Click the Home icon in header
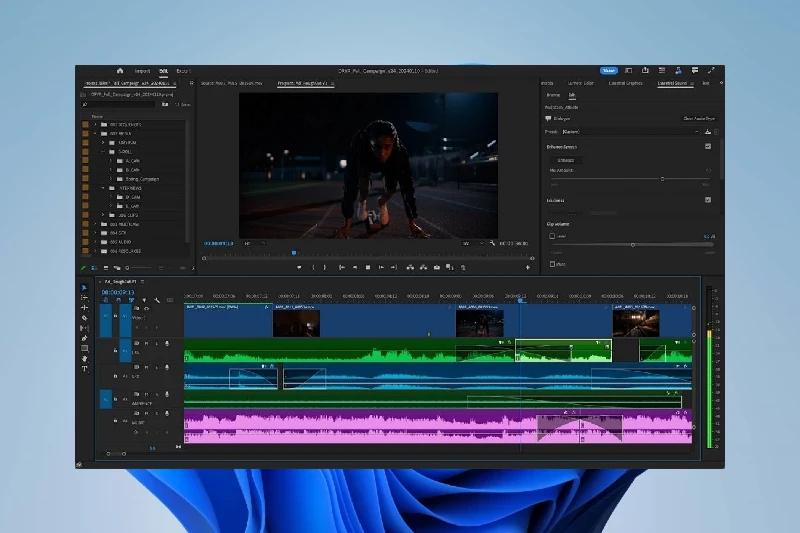 point(120,71)
